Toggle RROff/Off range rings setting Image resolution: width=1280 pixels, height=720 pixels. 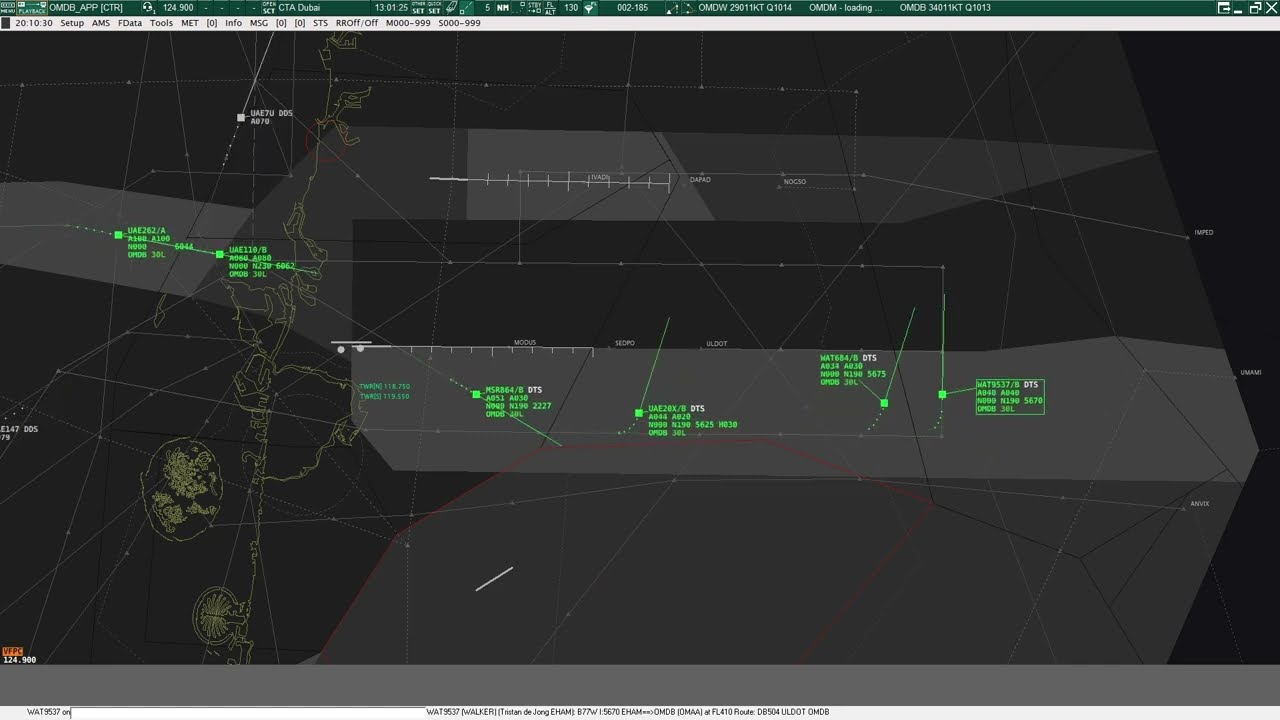[x=357, y=22]
